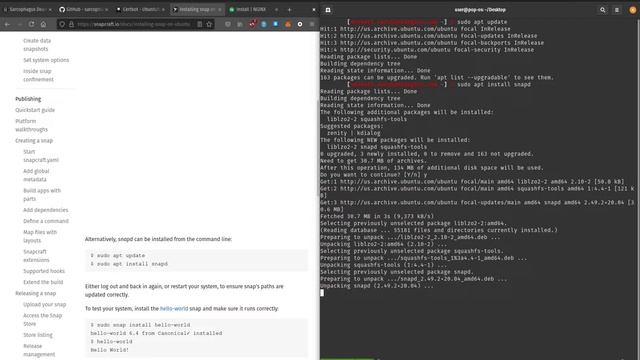The height and width of the screenshot is (360, 640).
Task: Open Upload your snap link
Action: [x=44, y=304]
